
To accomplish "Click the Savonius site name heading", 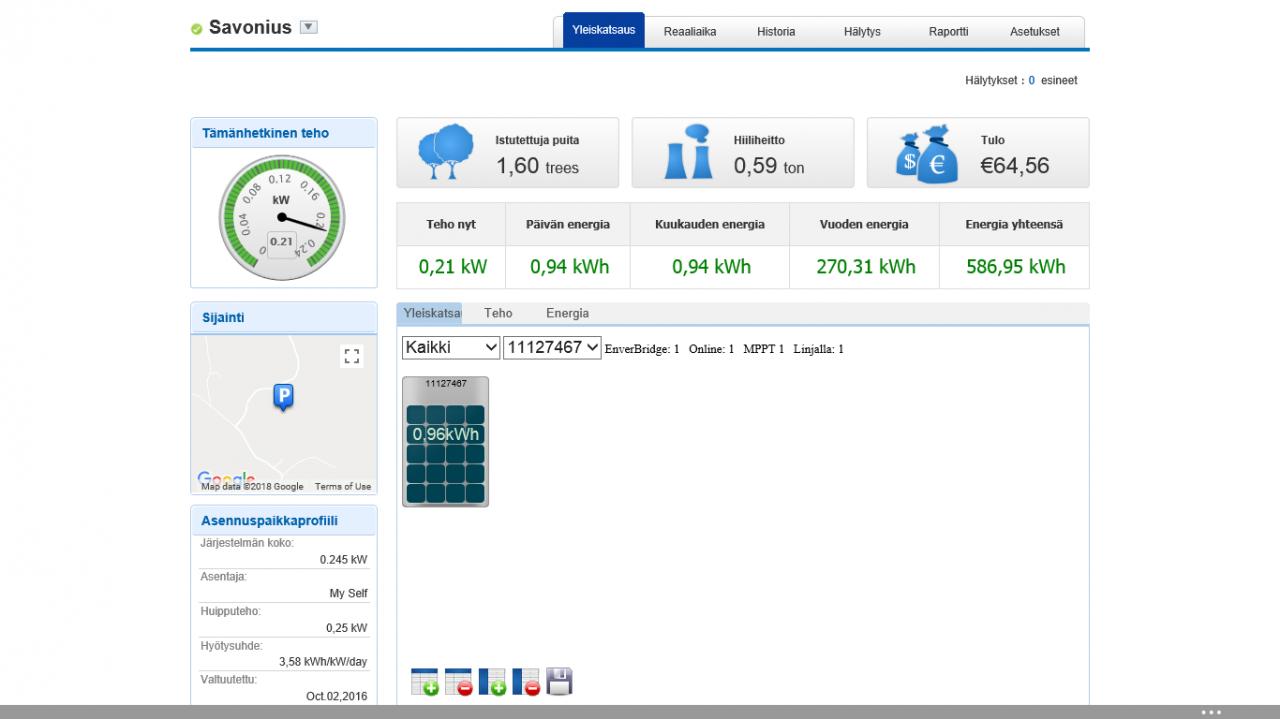I will 250,27.
